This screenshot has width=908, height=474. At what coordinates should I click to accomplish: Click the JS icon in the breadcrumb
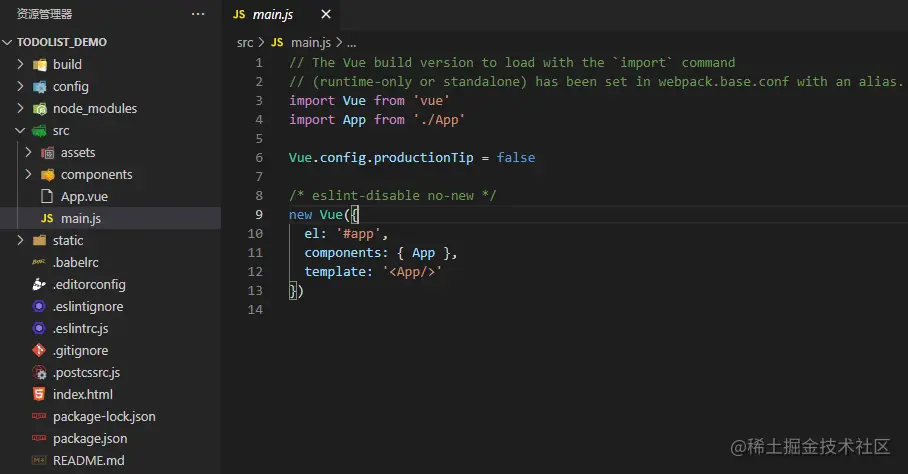(x=277, y=42)
